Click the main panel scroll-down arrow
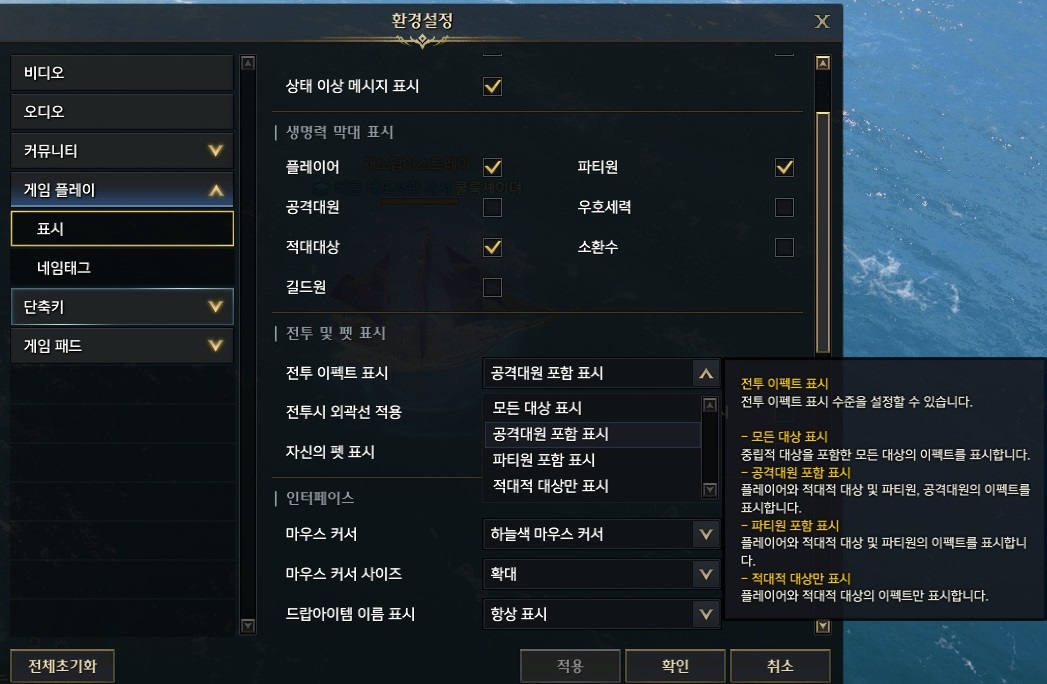Image resolution: width=1047 pixels, height=684 pixels. click(823, 626)
